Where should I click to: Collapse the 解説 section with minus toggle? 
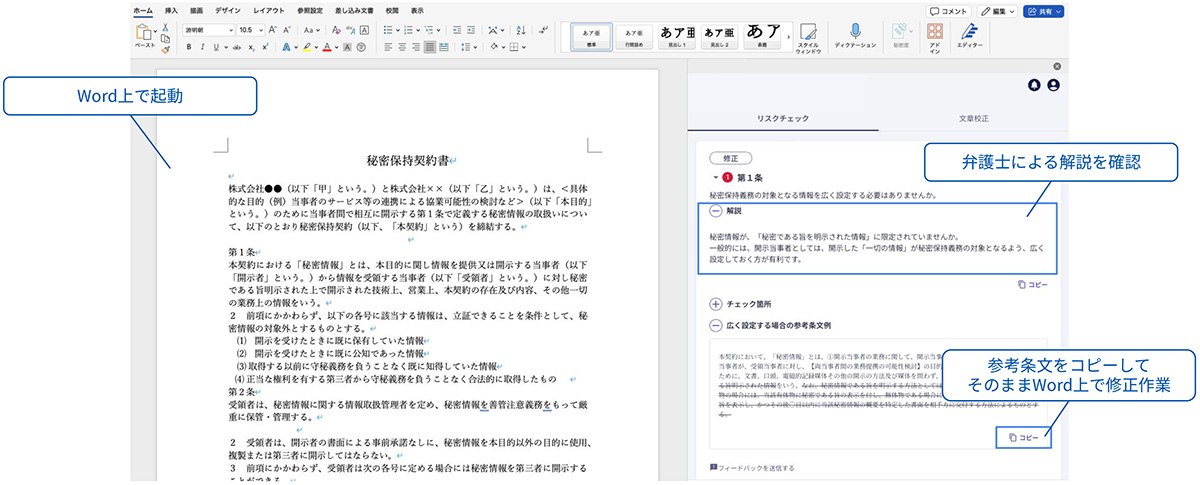[716, 212]
